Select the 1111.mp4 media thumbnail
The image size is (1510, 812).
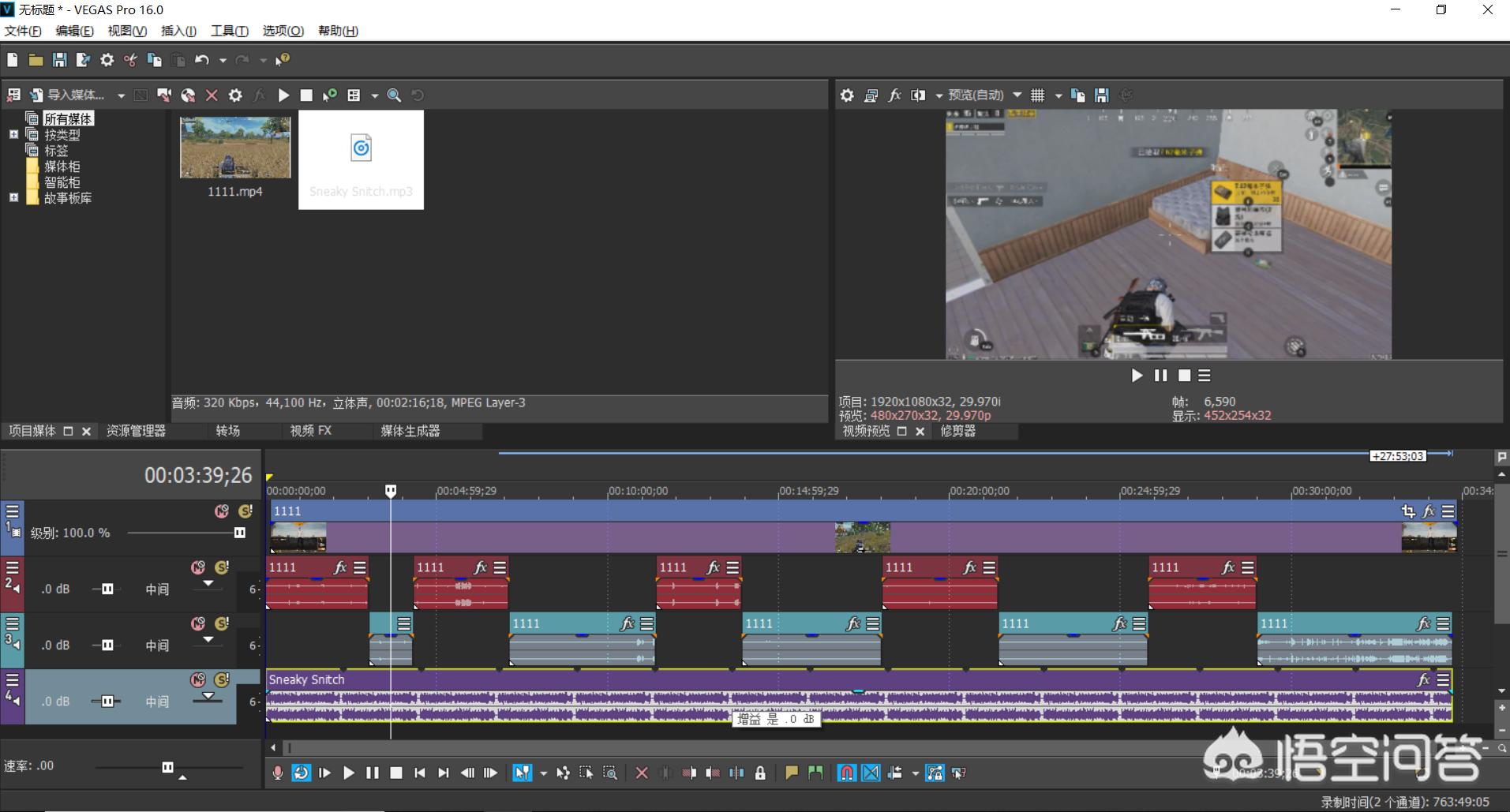(235, 148)
